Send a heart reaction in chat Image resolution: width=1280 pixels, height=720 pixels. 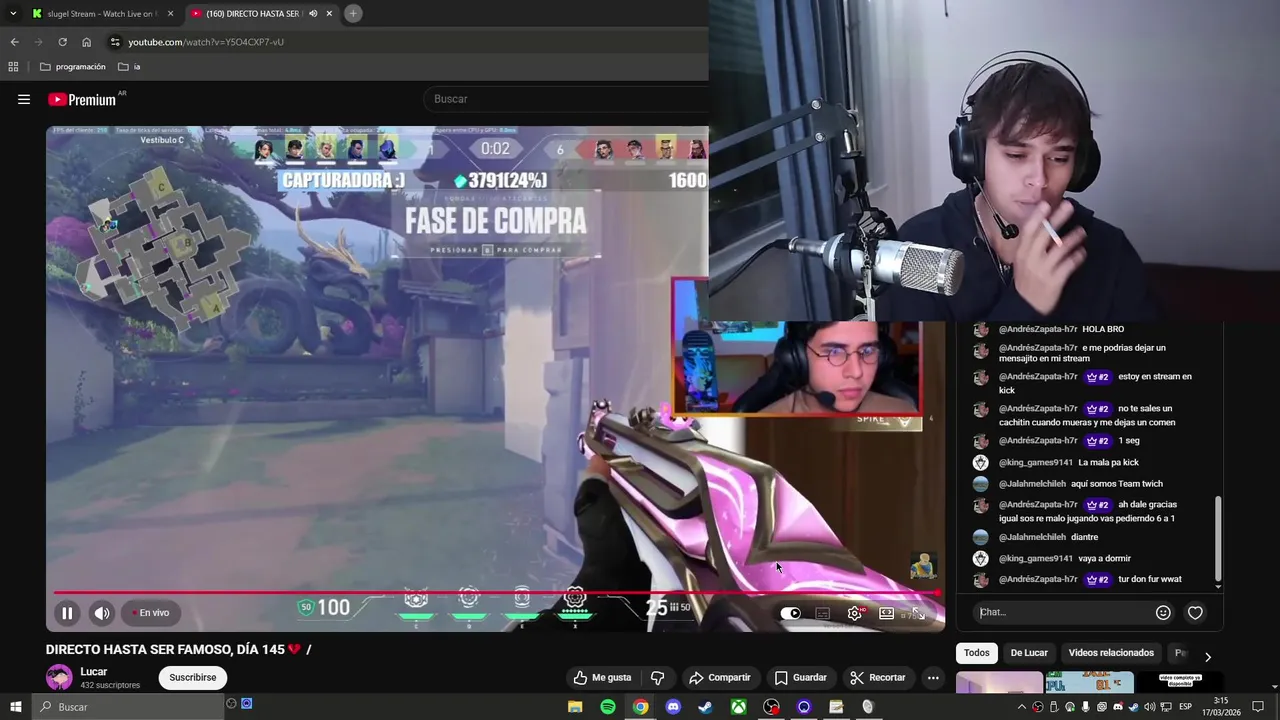click(1195, 612)
